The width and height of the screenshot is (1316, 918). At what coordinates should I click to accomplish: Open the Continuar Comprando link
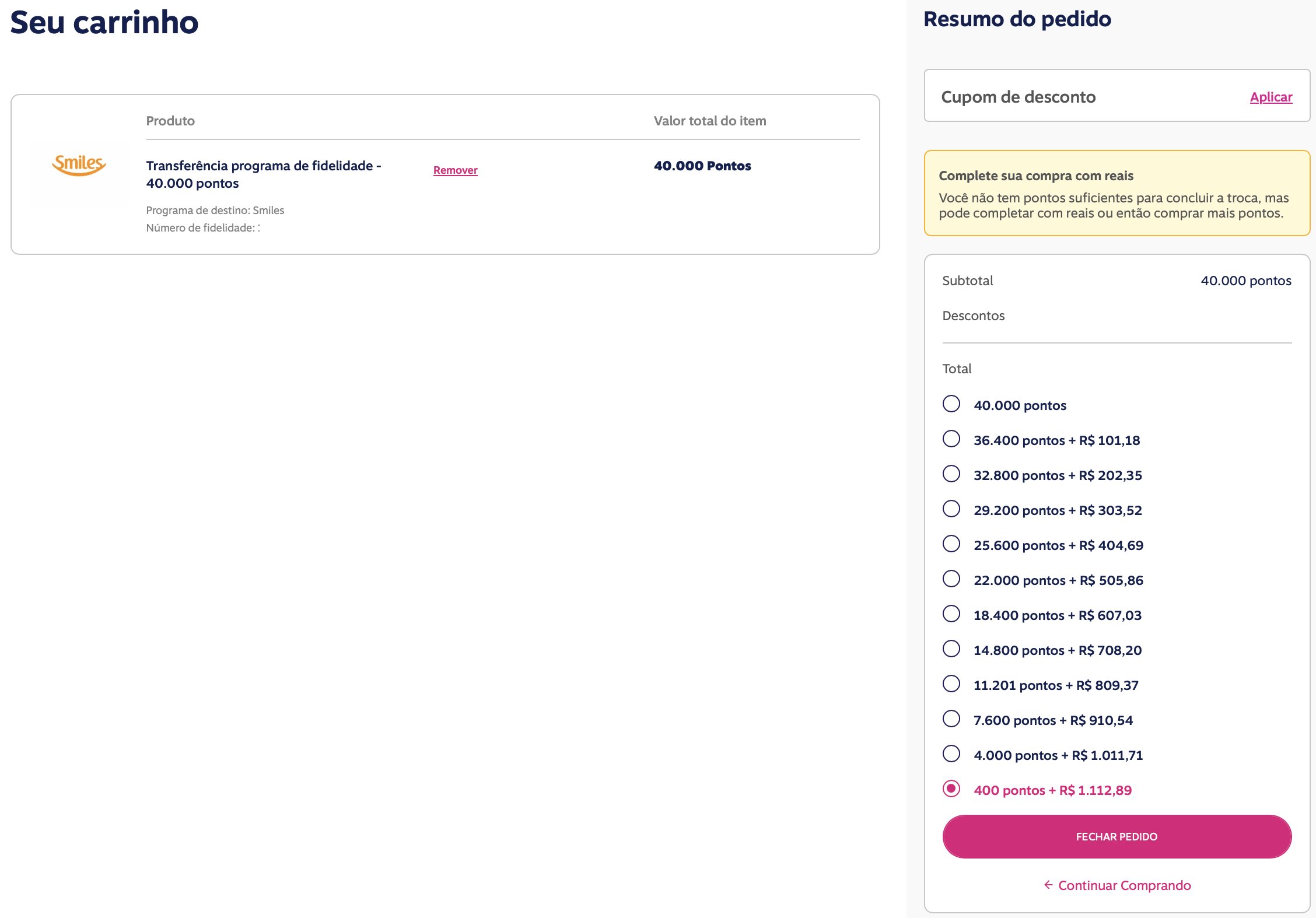pos(1124,885)
